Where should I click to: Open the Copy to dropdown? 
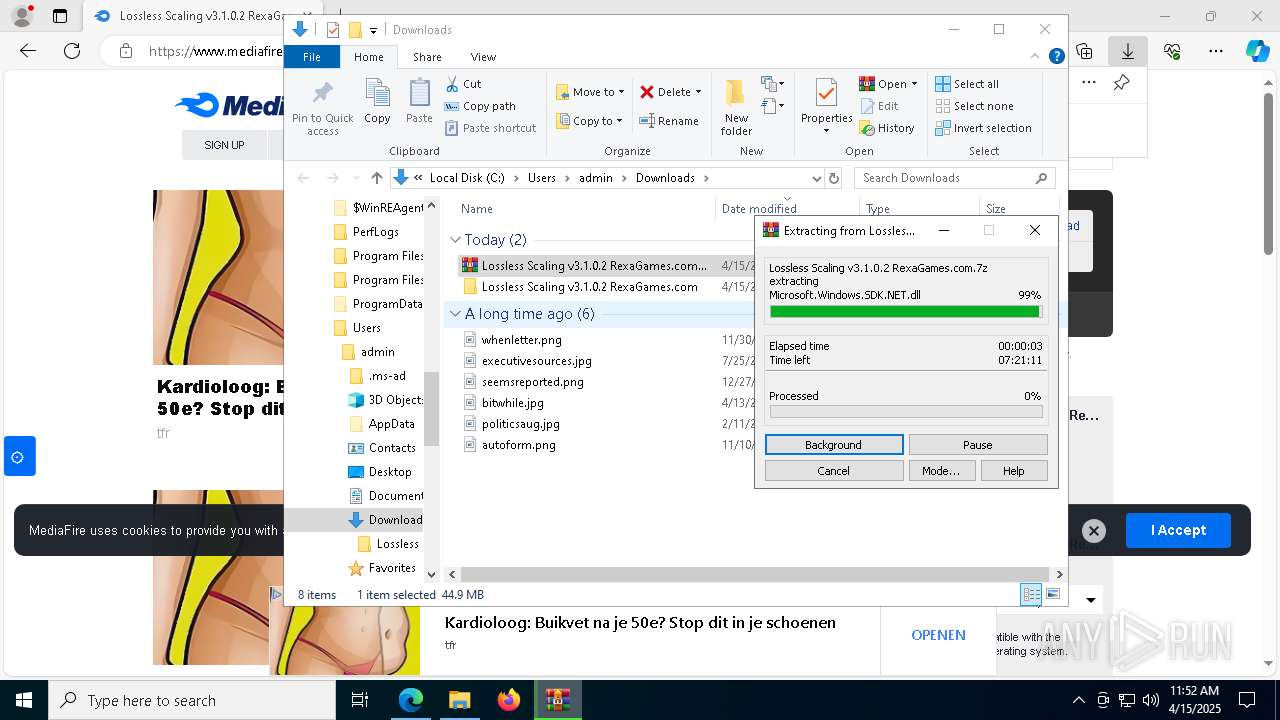pos(588,121)
